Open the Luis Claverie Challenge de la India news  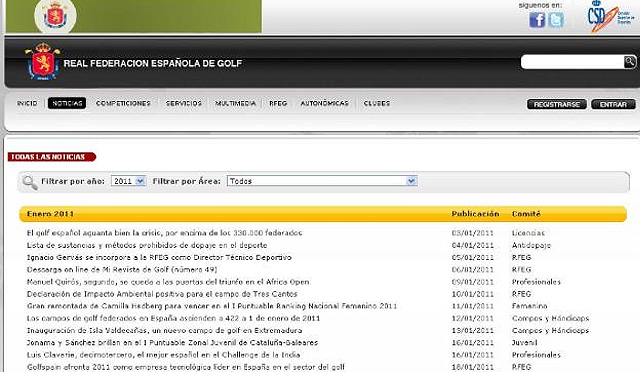163,355
